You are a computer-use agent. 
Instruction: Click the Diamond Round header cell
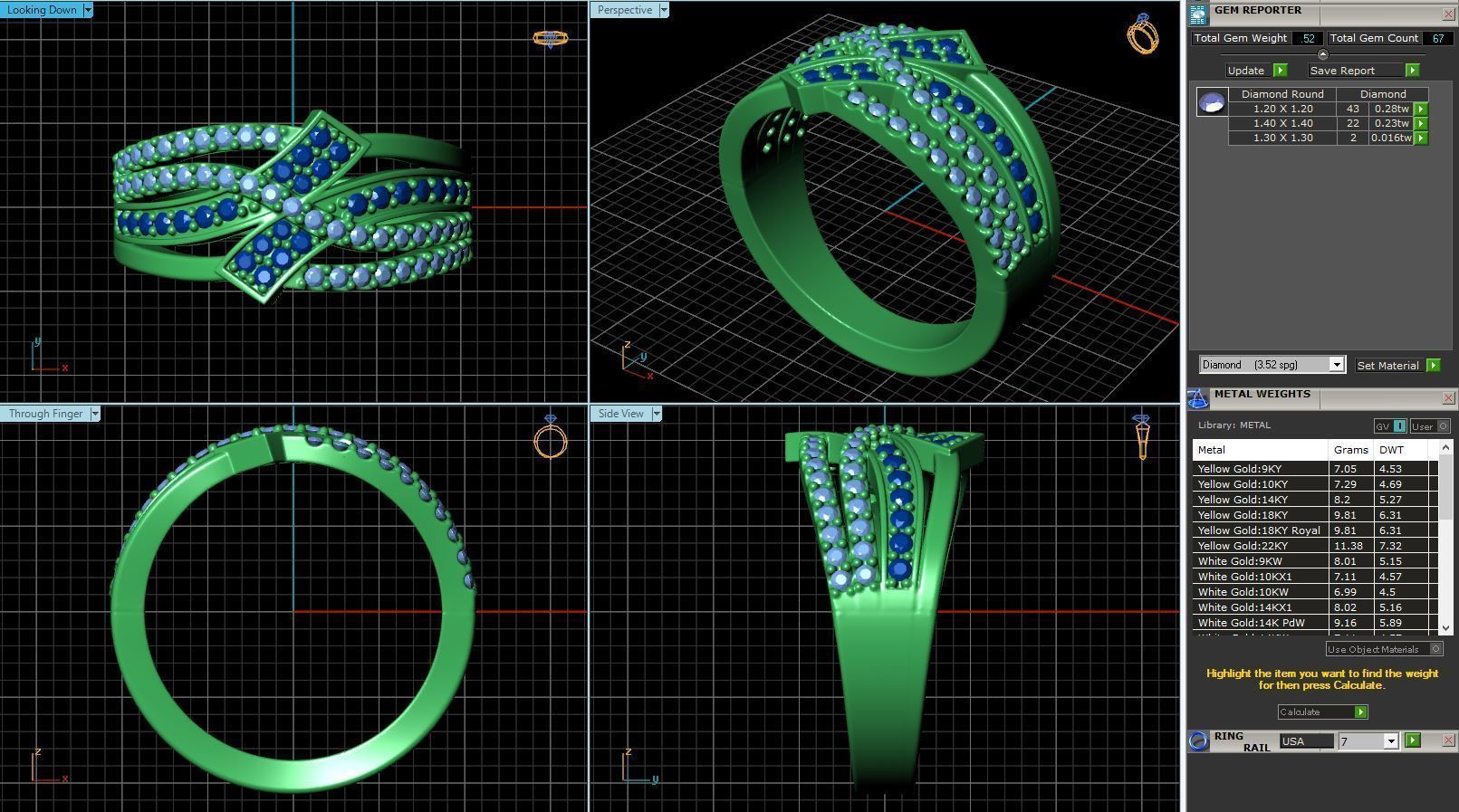pos(1282,94)
